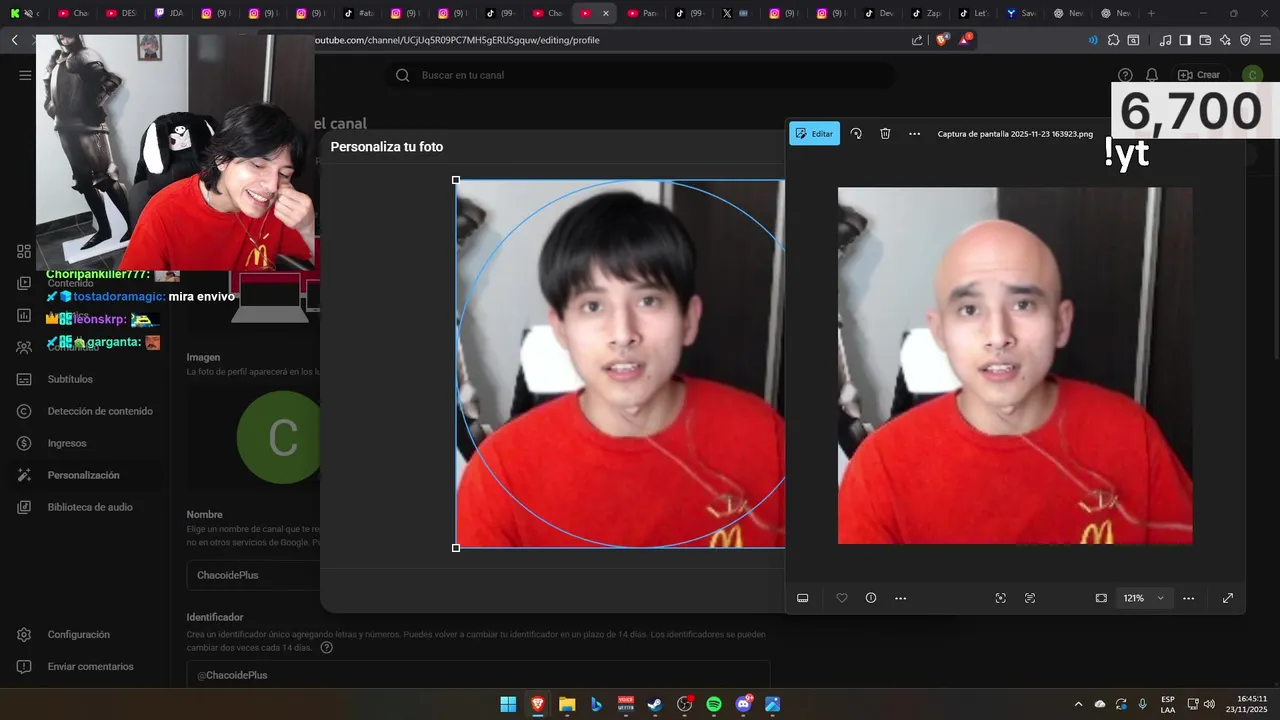Click the Windows Start button
The height and width of the screenshot is (720, 1280).
[x=508, y=704]
